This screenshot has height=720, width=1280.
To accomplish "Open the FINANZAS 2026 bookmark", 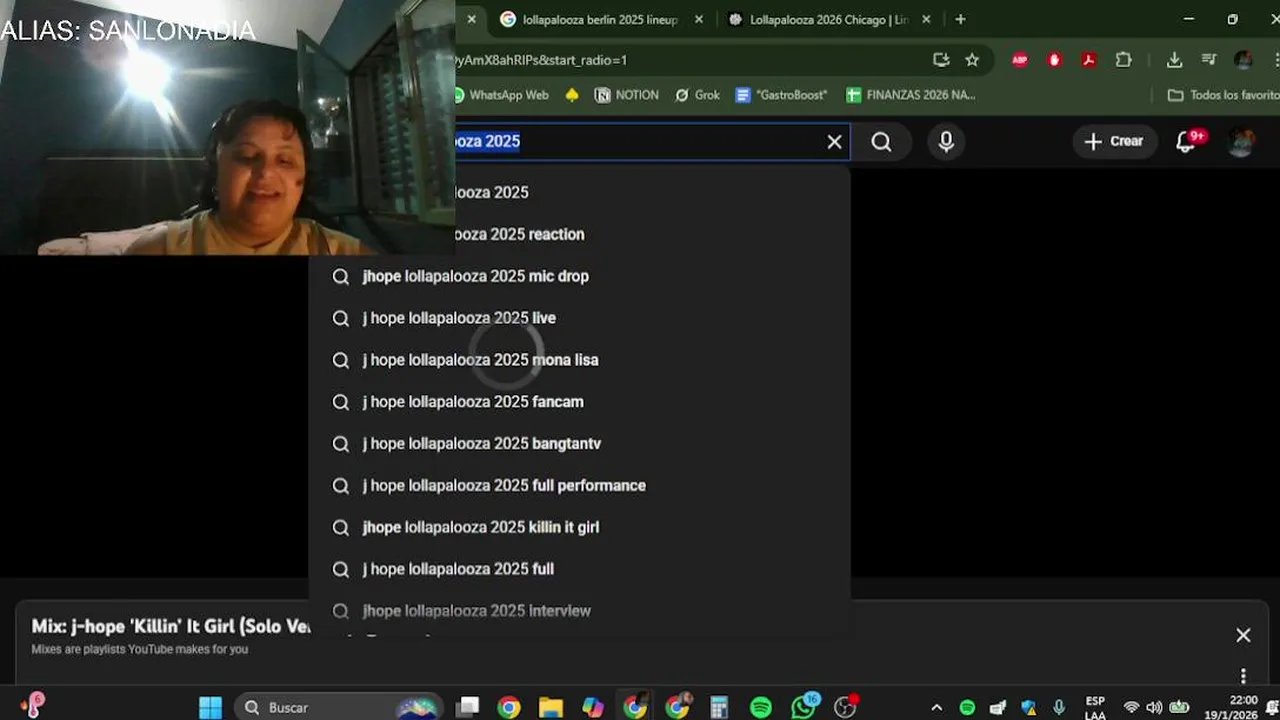I will 911,95.
